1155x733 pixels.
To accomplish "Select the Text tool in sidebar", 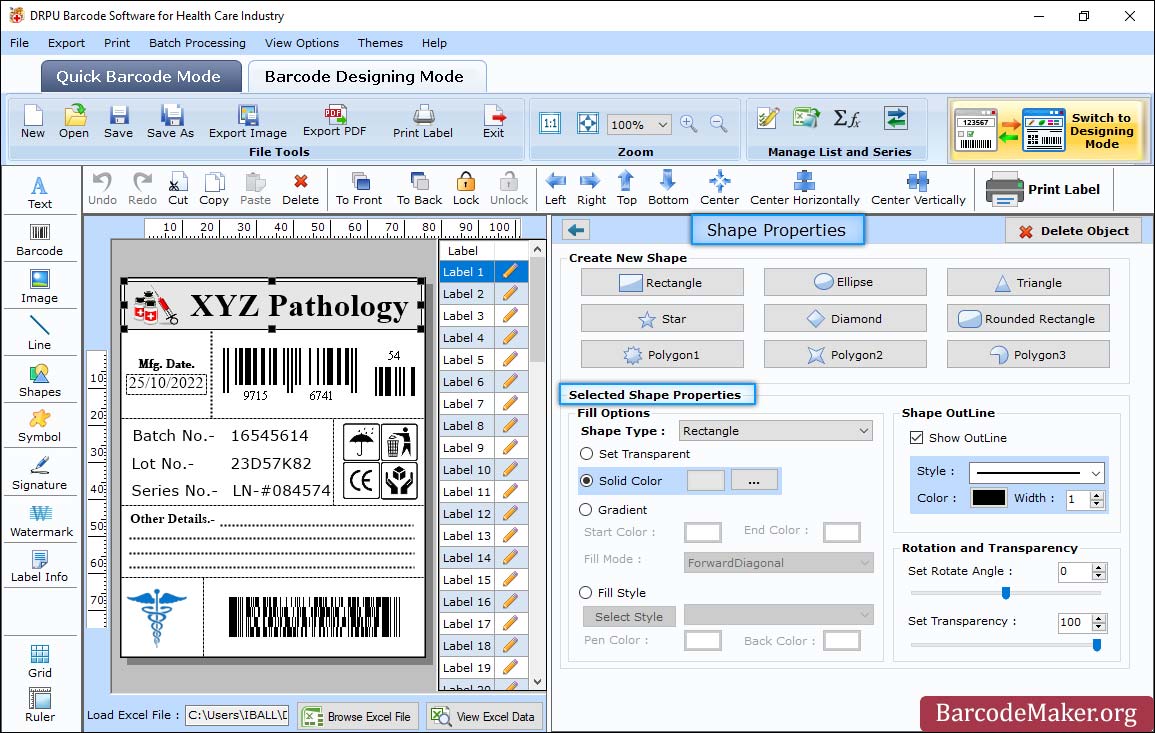I will pyautogui.click(x=40, y=192).
